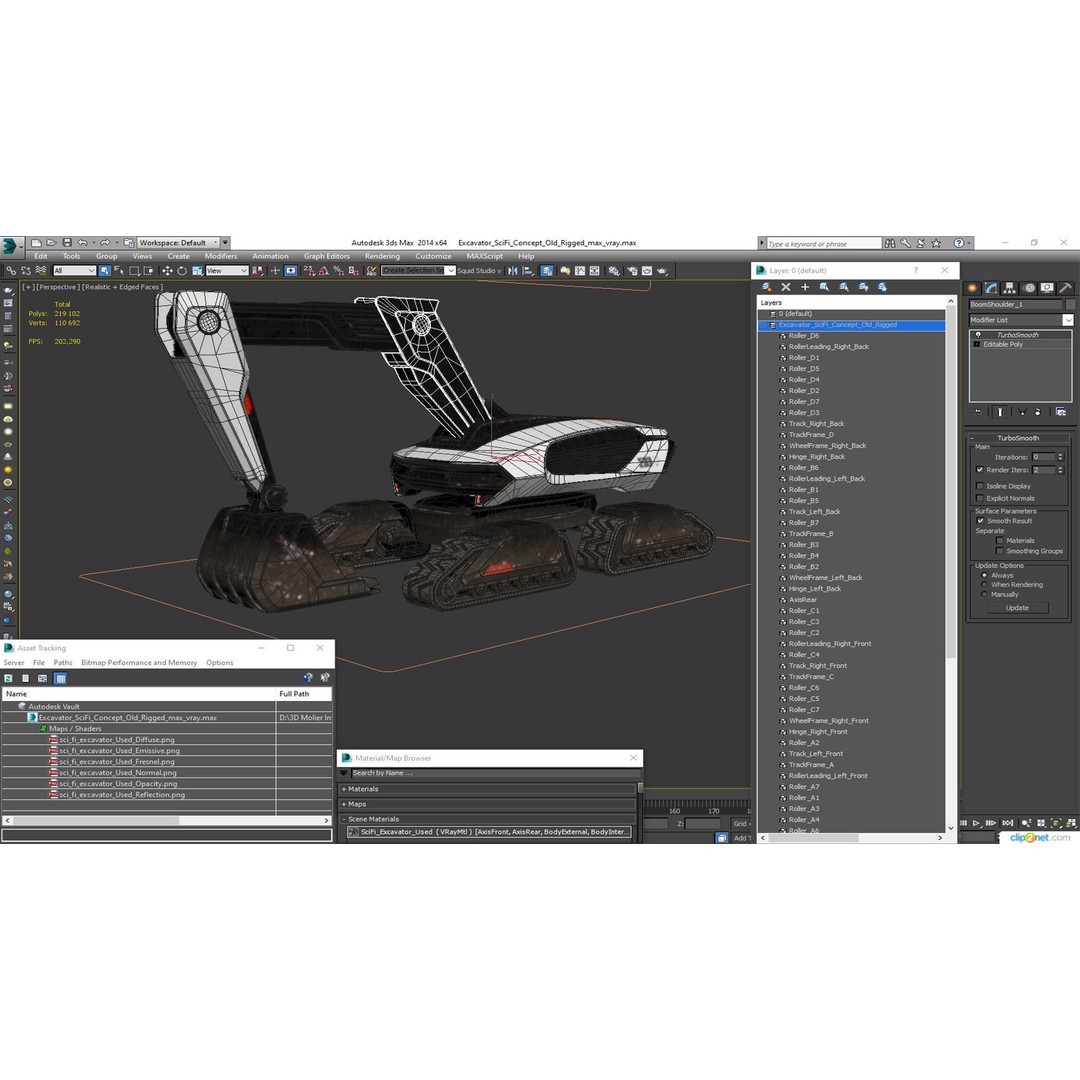Open the Hierarchy command panel tab
The image size is (1080, 1080).
point(1009,288)
